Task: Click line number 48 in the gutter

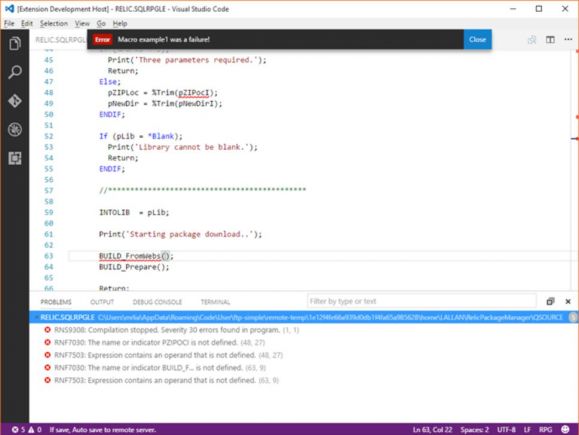Action: tap(49, 92)
